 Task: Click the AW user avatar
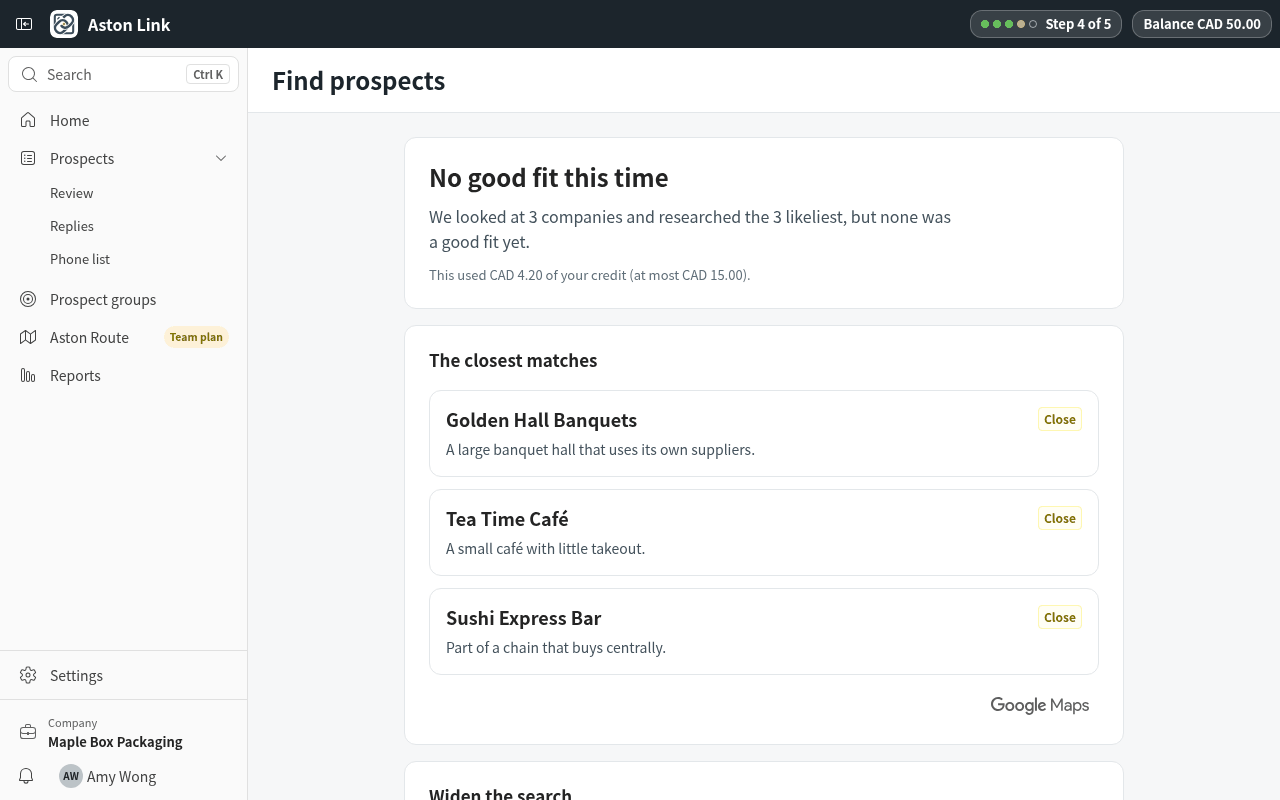(x=71, y=776)
